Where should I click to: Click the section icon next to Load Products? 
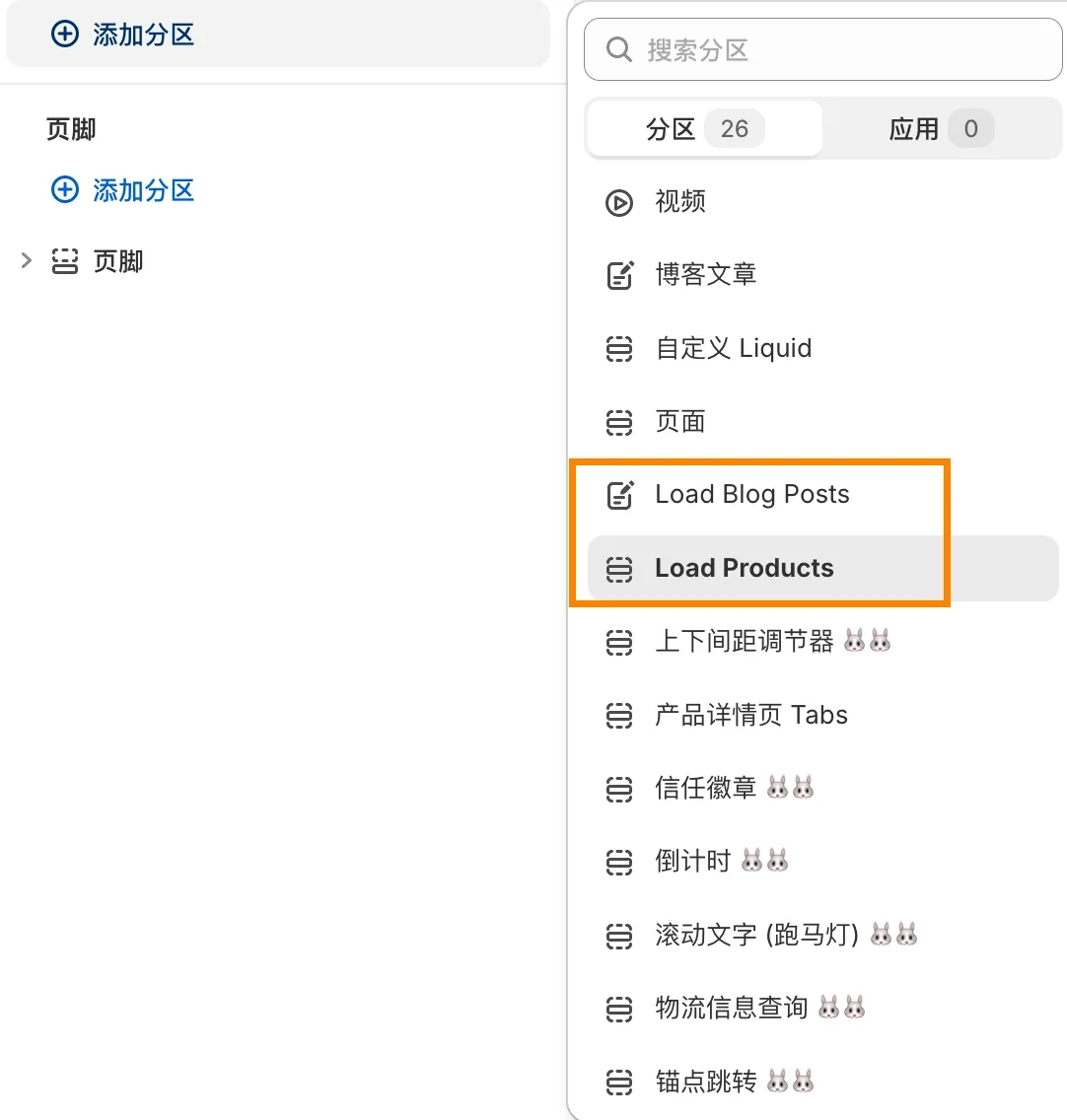[619, 569]
